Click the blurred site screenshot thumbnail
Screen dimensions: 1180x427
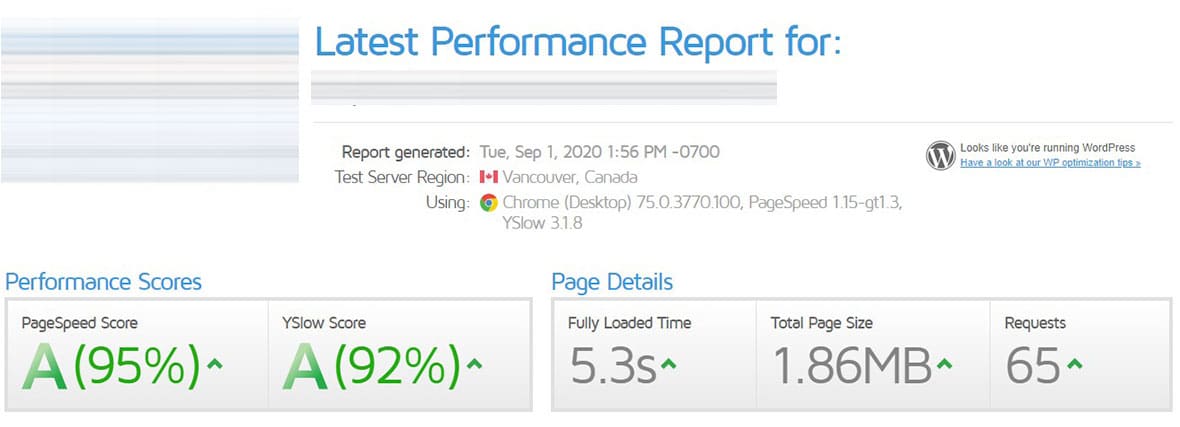(x=150, y=100)
